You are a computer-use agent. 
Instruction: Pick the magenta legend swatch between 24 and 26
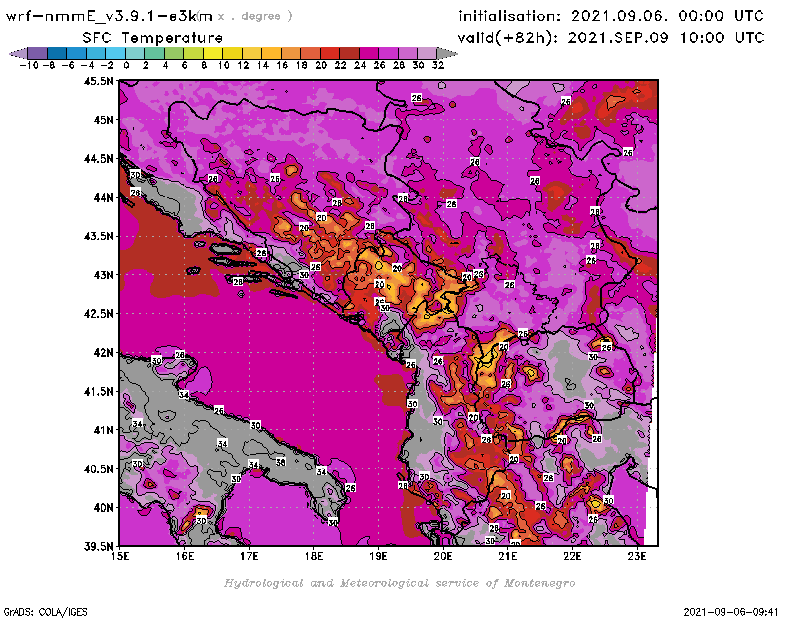pyautogui.click(x=368, y=53)
